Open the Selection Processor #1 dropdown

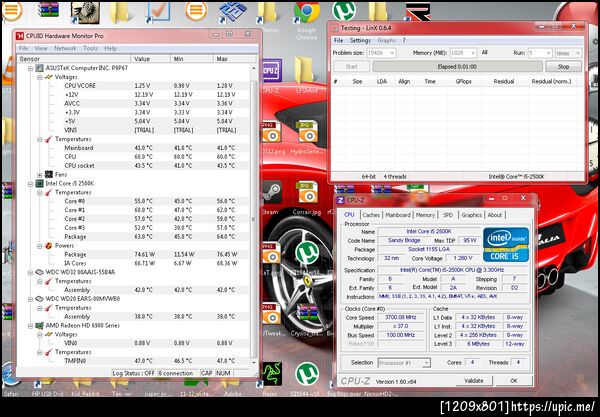[427, 363]
